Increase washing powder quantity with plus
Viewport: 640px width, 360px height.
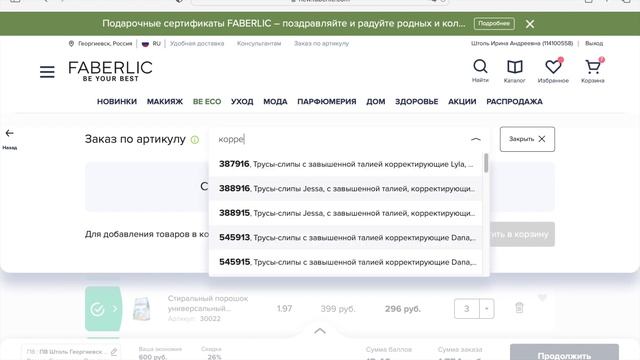click(x=486, y=309)
